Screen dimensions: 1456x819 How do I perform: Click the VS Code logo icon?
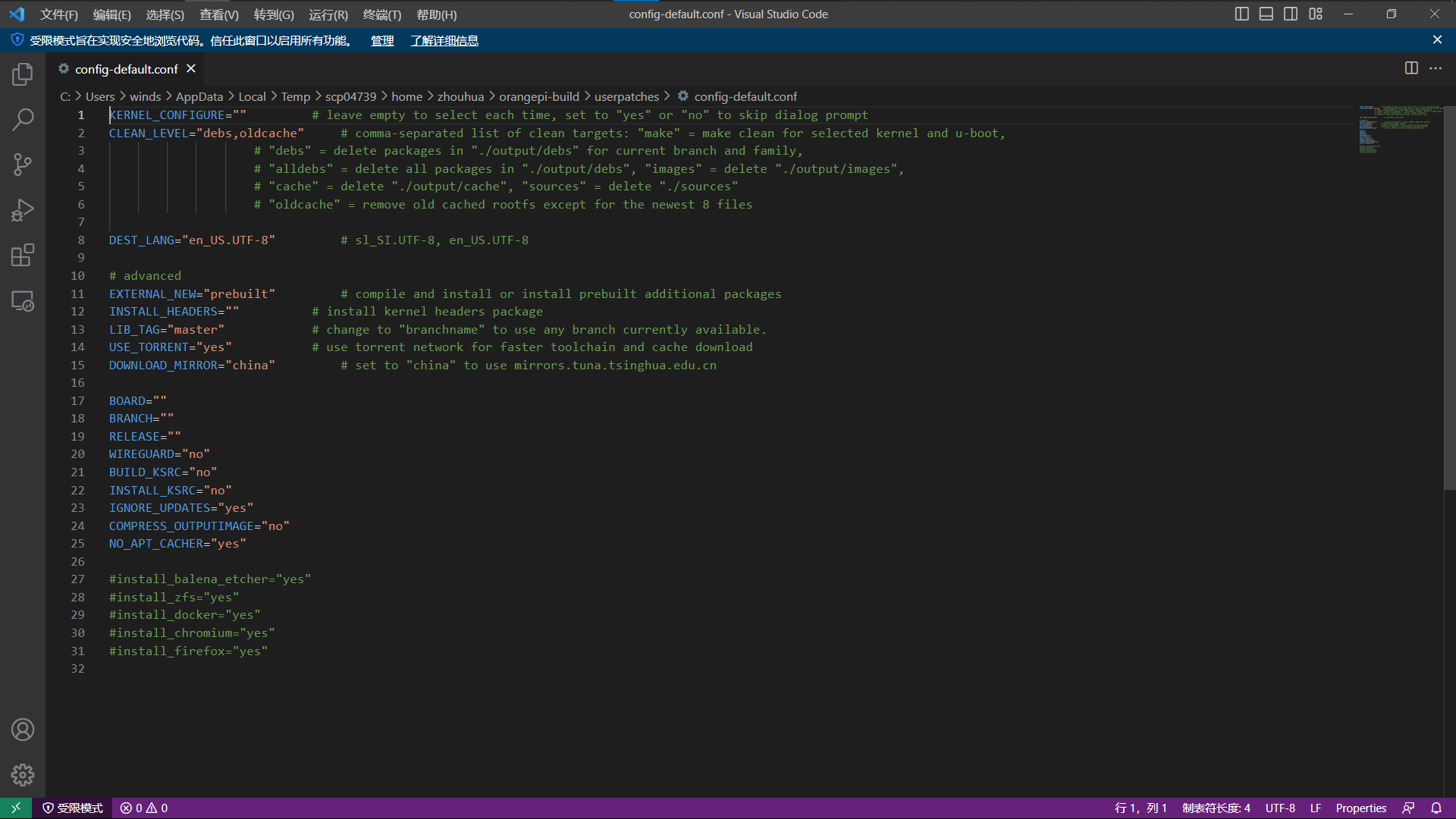point(17,14)
